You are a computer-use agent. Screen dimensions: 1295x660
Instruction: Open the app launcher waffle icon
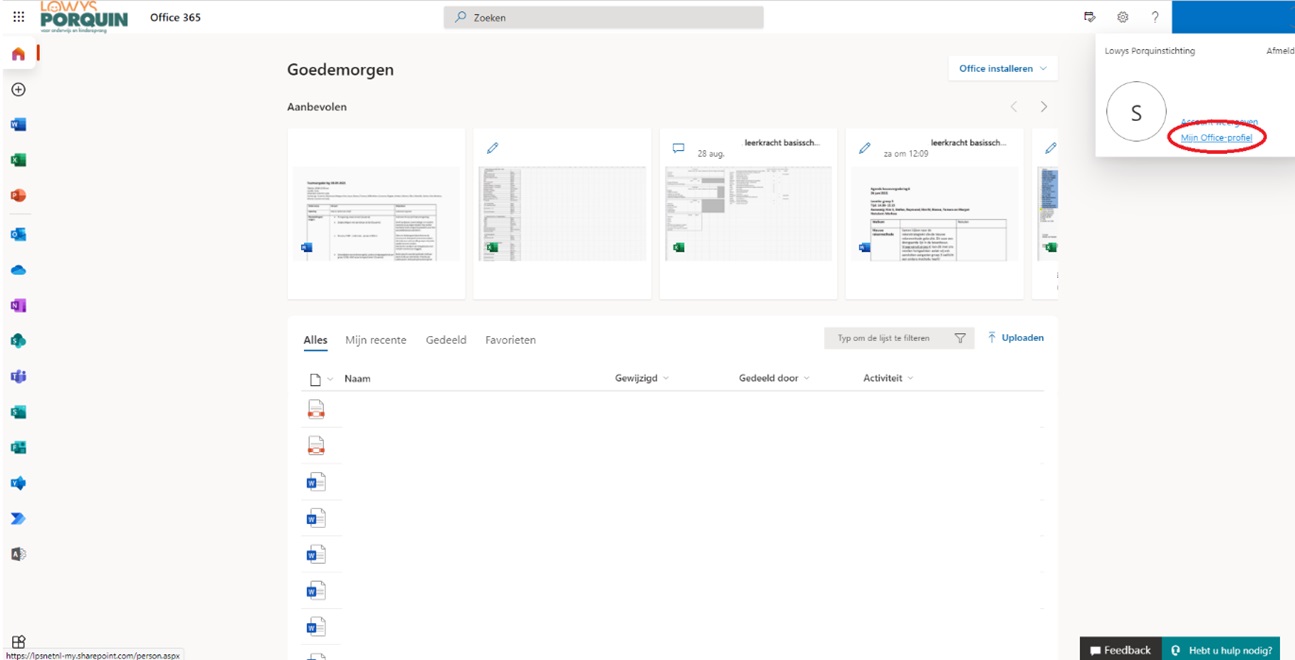18,17
